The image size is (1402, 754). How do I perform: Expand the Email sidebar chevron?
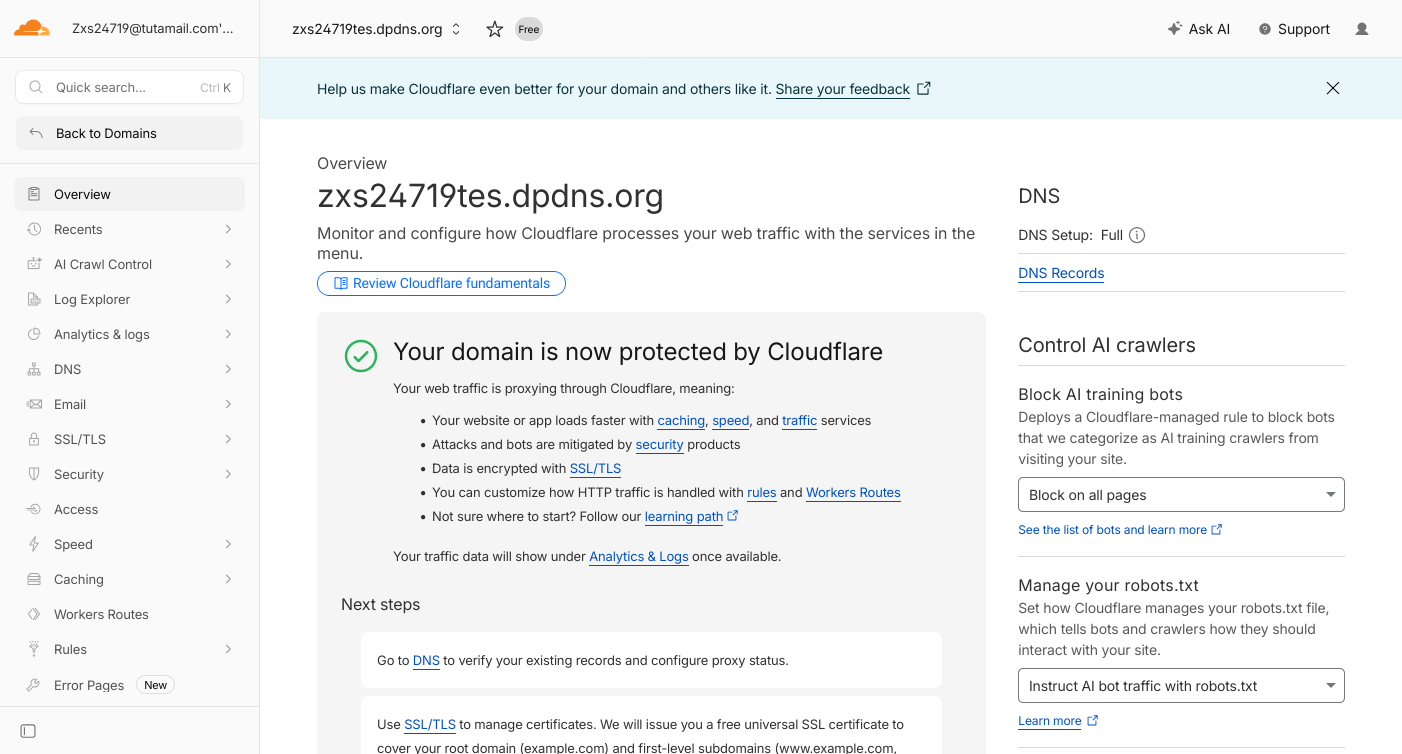(x=229, y=404)
